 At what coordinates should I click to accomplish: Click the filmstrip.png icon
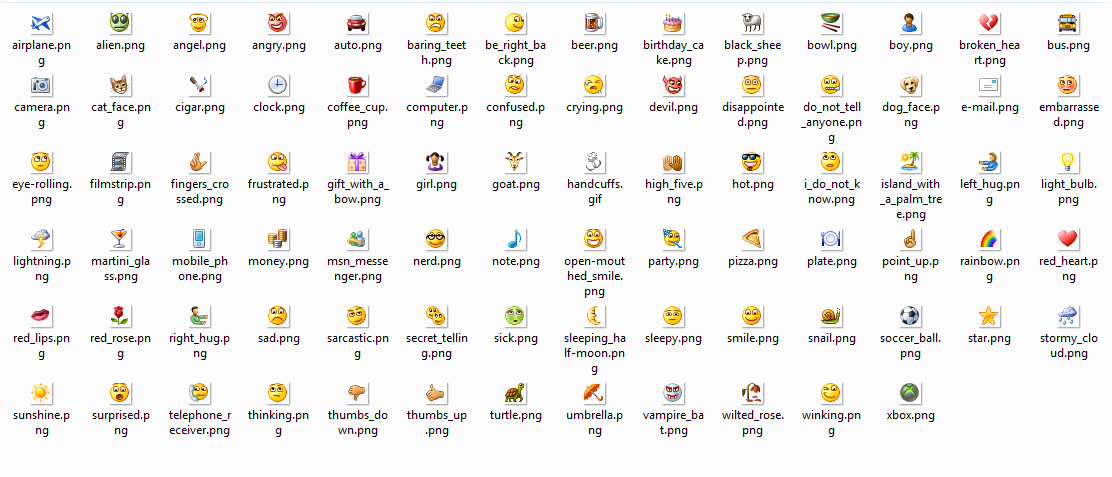click(120, 163)
